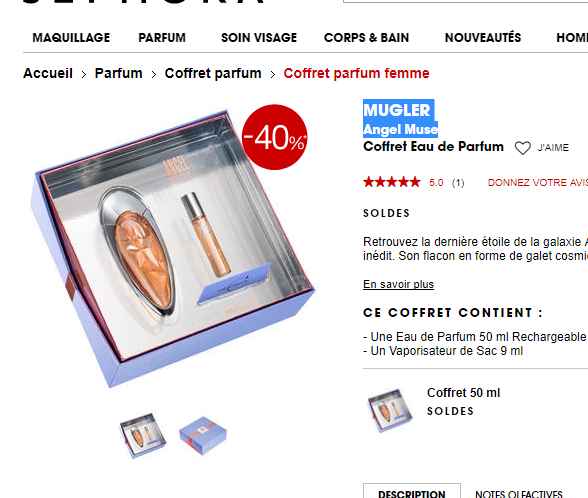Click the main Angel Muse product image
This screenshot has width=588, height=498.
pos(172,248)
